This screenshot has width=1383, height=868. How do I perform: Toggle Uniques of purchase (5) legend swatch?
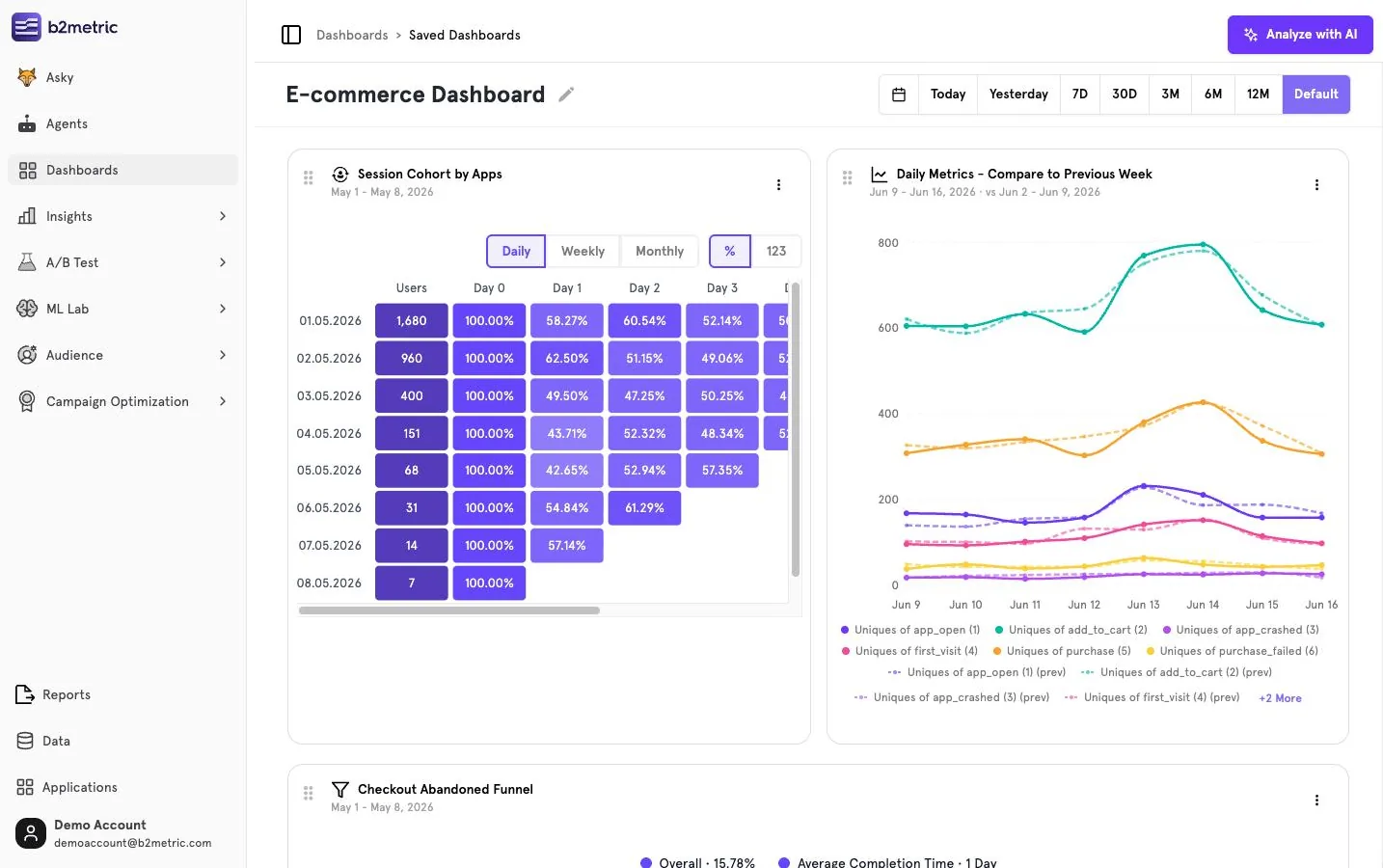click(997, 651)
